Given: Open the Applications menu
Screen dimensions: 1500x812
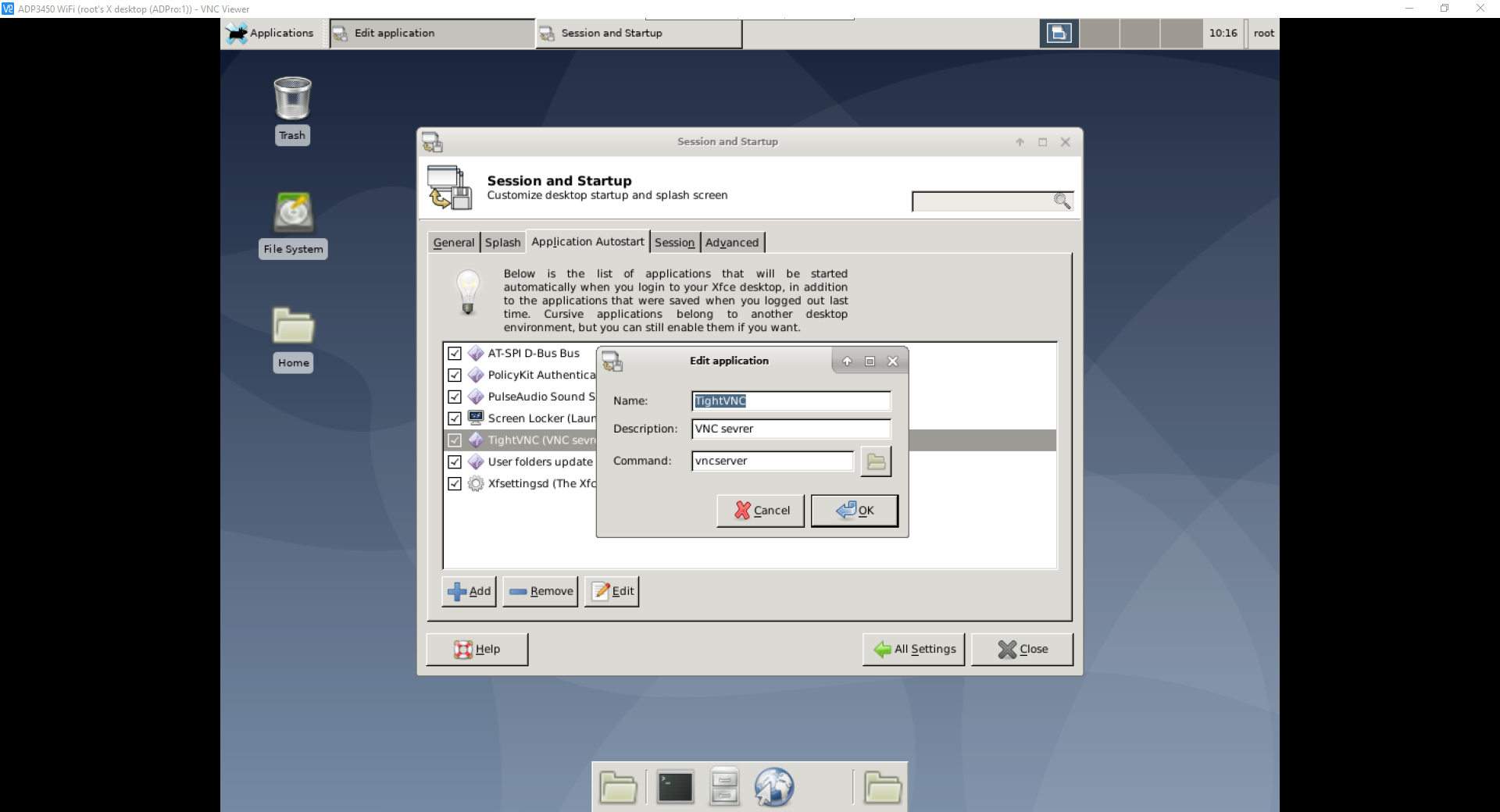Looking at the screenshot, I should [271, 33].
